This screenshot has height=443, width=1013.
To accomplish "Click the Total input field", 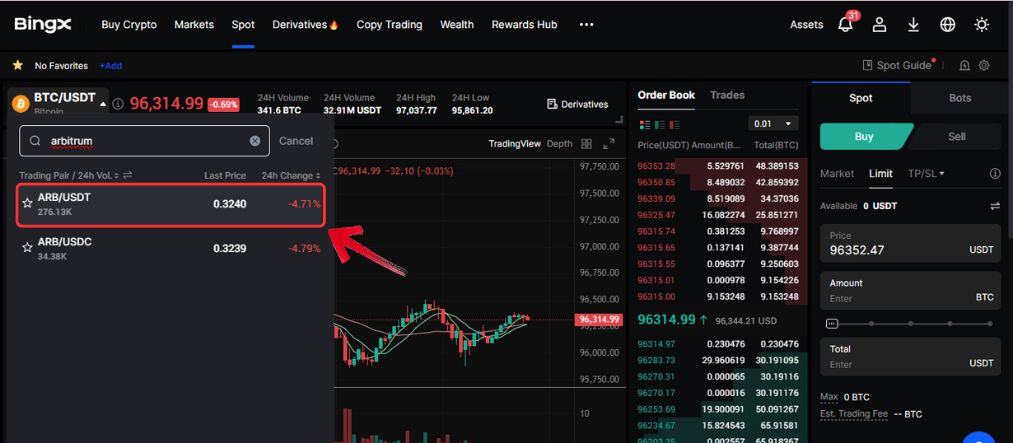I will 910,356.
